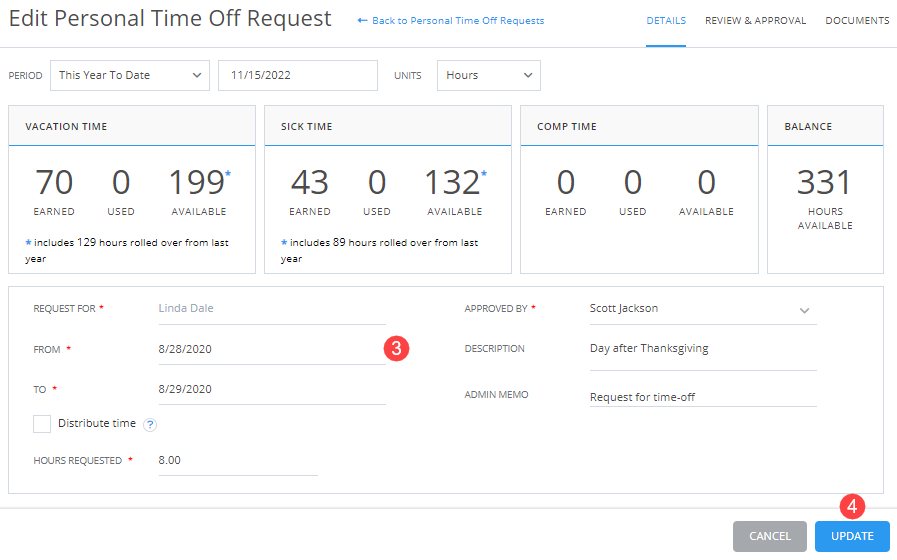Image resolution: width=897 pixels, height=560 pixels.
Task: Follow the Back to Personal Time Off Requests link
Action: tap(450, 21)
